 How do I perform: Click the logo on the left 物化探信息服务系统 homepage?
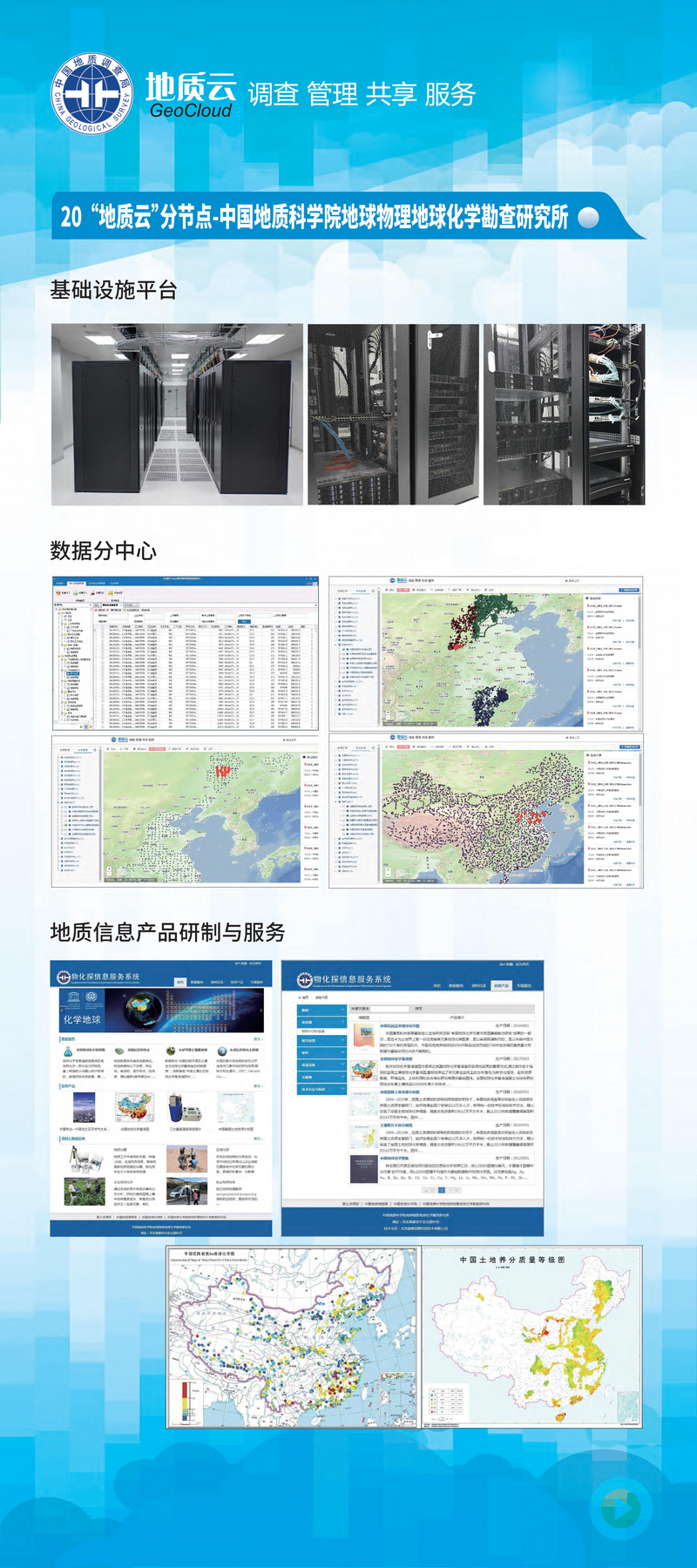[x=64, y=977]
